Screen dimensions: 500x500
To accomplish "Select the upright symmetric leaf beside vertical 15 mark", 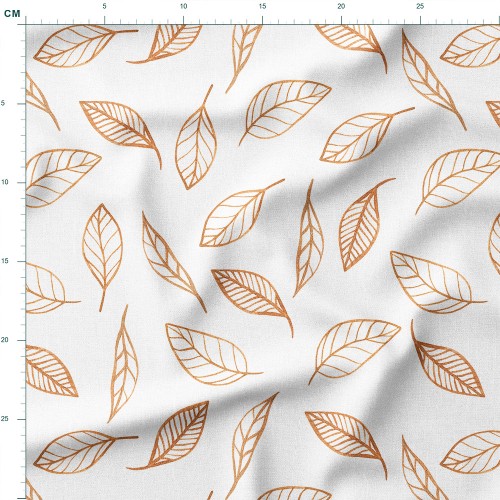I will tap(102, 257).
